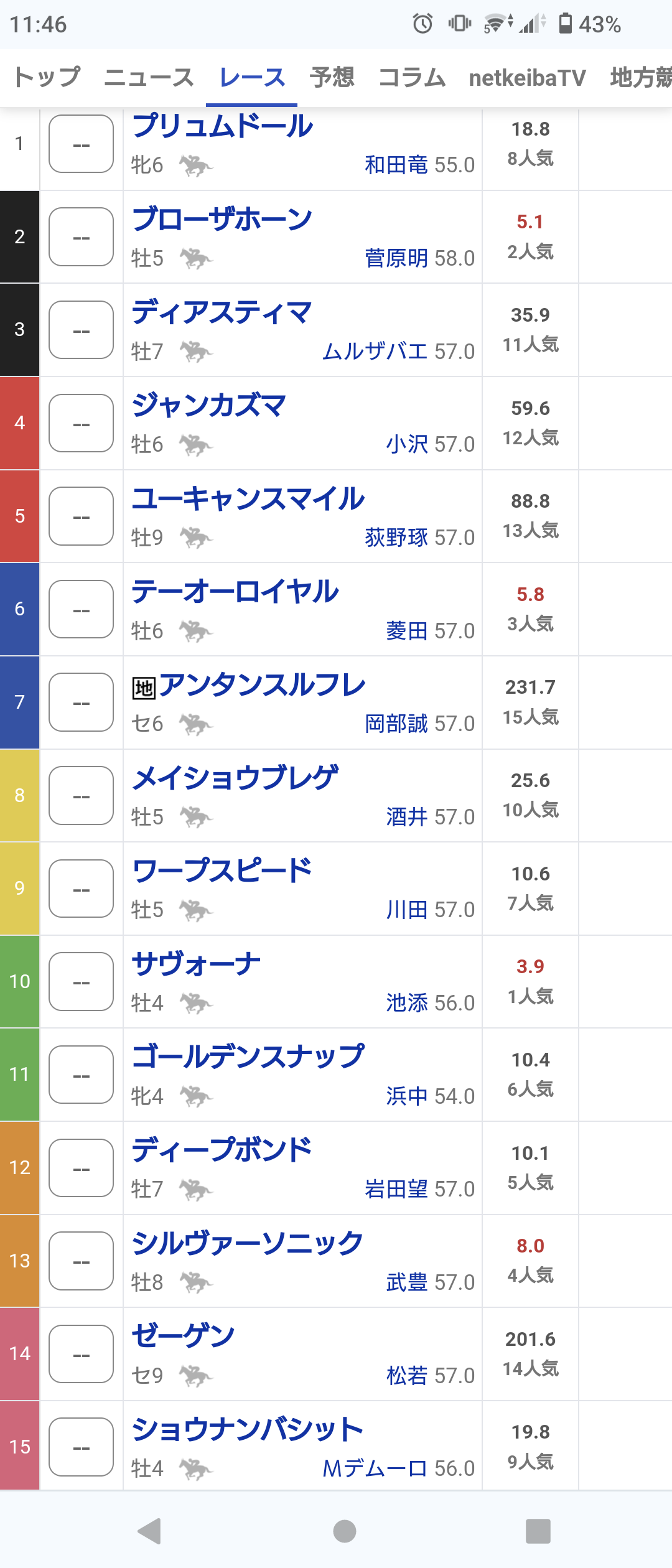Open the ニュース tab
This screenshot has width=672, height=1568.
(149, 78)
